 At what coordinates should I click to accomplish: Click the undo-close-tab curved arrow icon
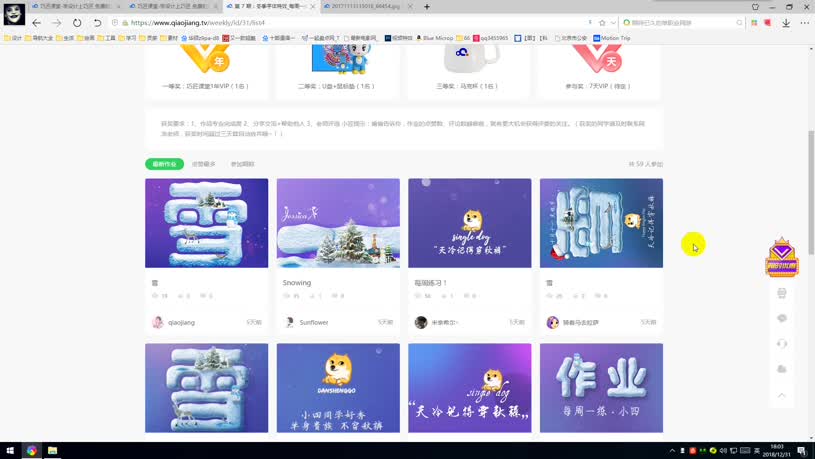97,23
